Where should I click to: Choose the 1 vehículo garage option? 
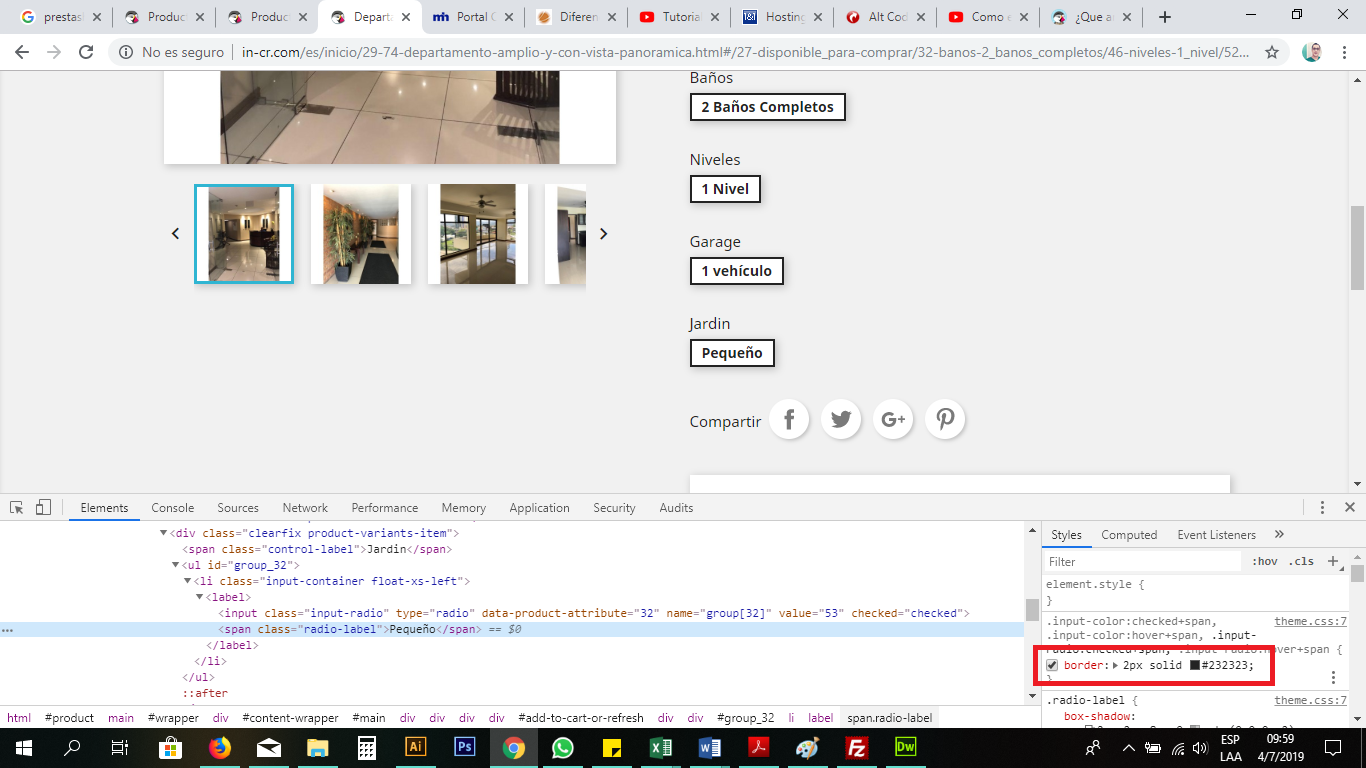[x=737, y=271]
